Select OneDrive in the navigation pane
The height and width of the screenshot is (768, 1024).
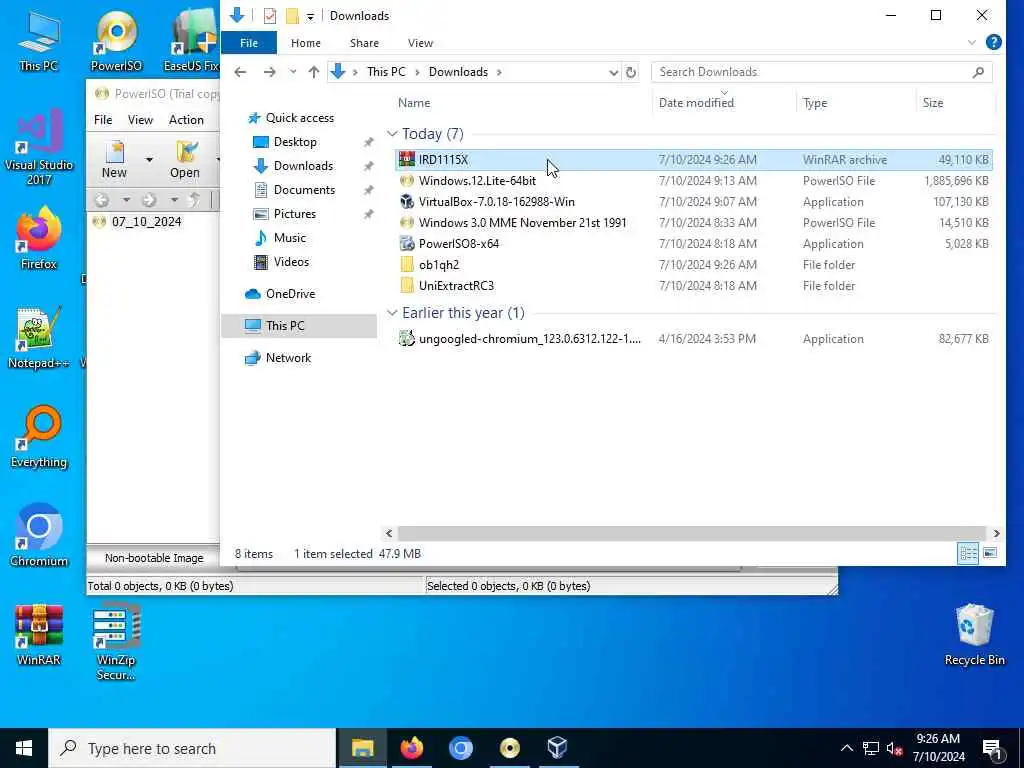[290, 294]
